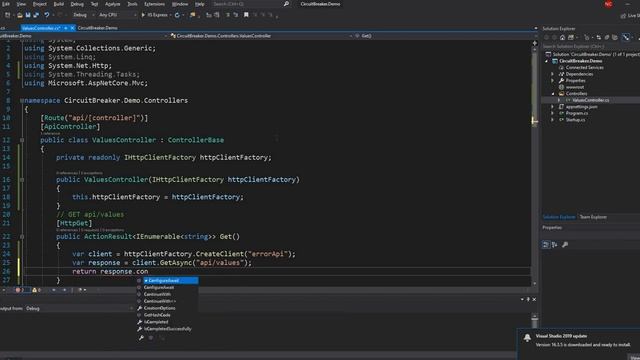Expand the Dependencies node

[x=553, y=74]
